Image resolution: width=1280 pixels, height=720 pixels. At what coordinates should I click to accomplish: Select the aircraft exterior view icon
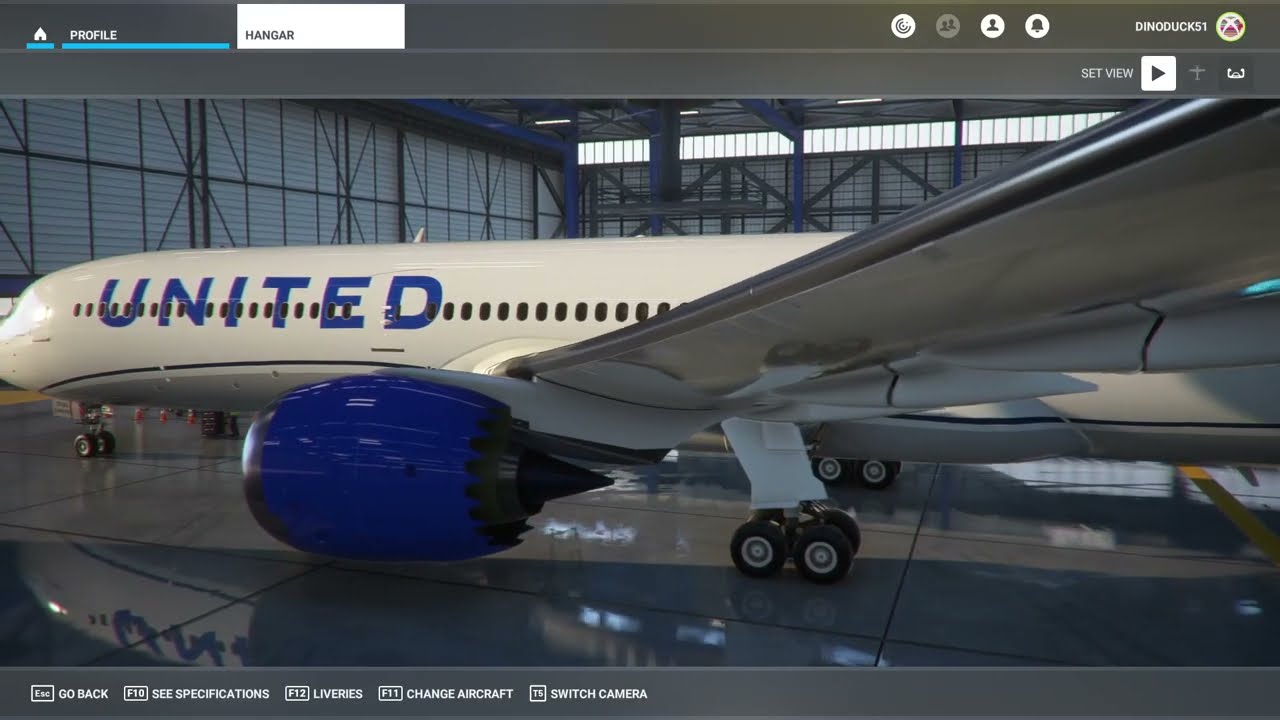(x=1197, y=73)
